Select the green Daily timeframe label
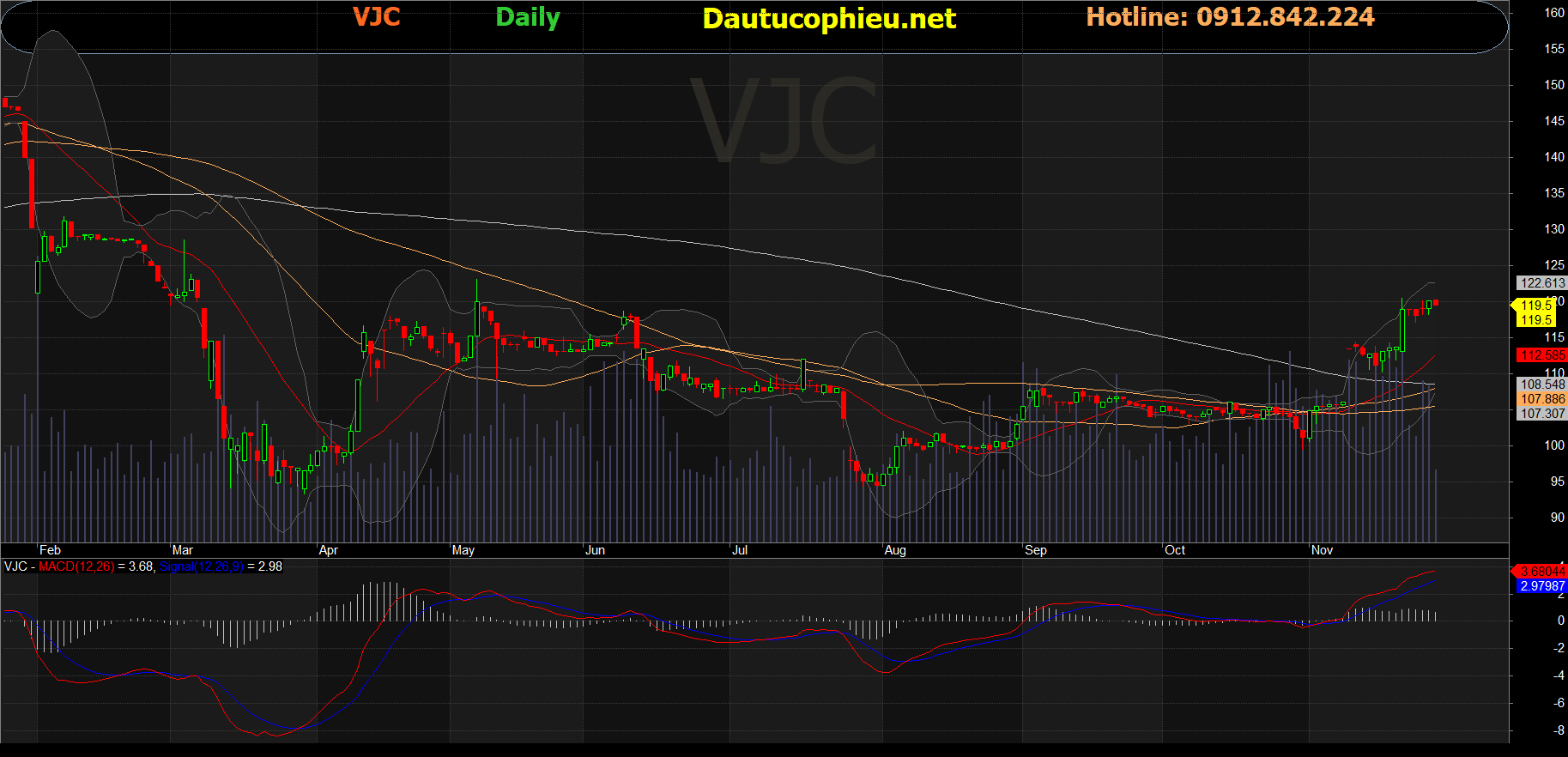The height and width of the screenshot is (757, 1568). click(x=528, y=17)
